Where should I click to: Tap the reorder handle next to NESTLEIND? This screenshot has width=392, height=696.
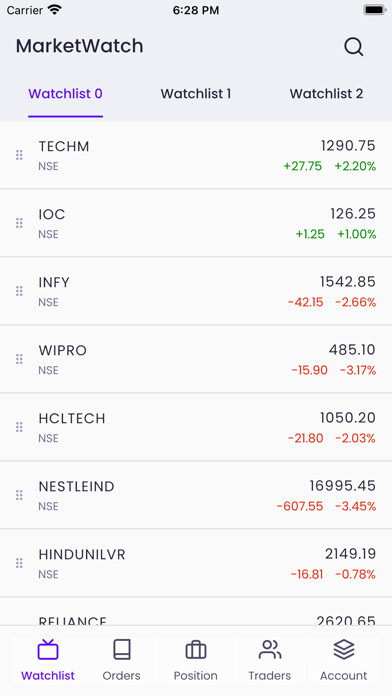click(19, 495)
